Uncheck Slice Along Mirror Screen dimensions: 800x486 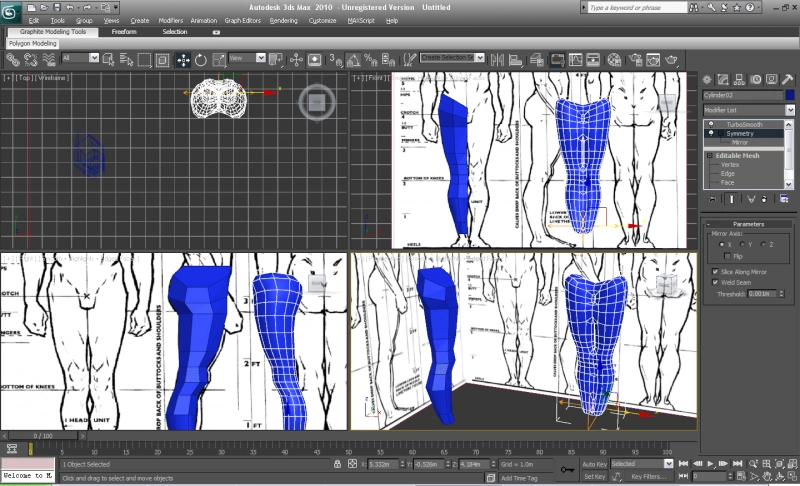click(x=715, y=271)
